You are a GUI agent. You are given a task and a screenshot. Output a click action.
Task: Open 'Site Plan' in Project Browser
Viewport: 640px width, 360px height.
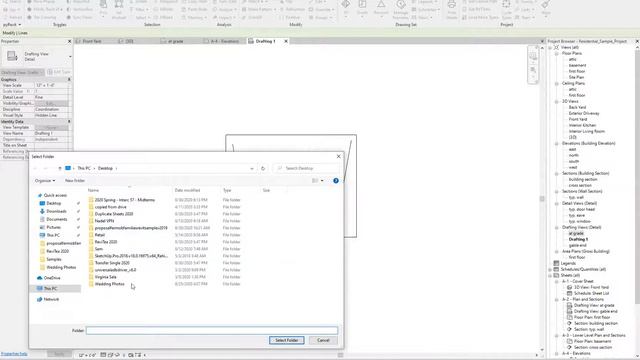(576, 77)
